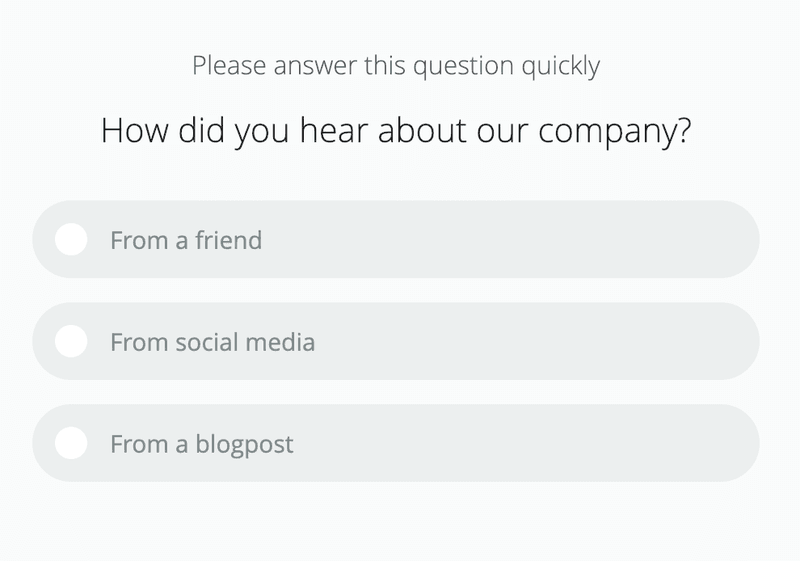Click the "How did you hear" question heading
Screen dimensions: 800x561
pyautogui.click(x=396, y=132)
